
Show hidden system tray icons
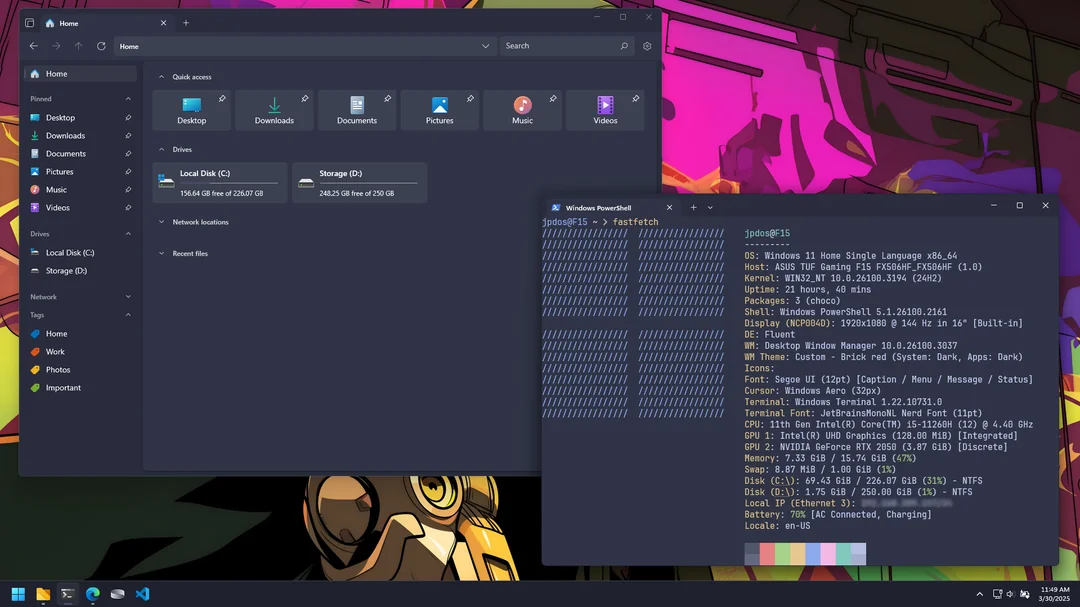click(x=979, y=594)
